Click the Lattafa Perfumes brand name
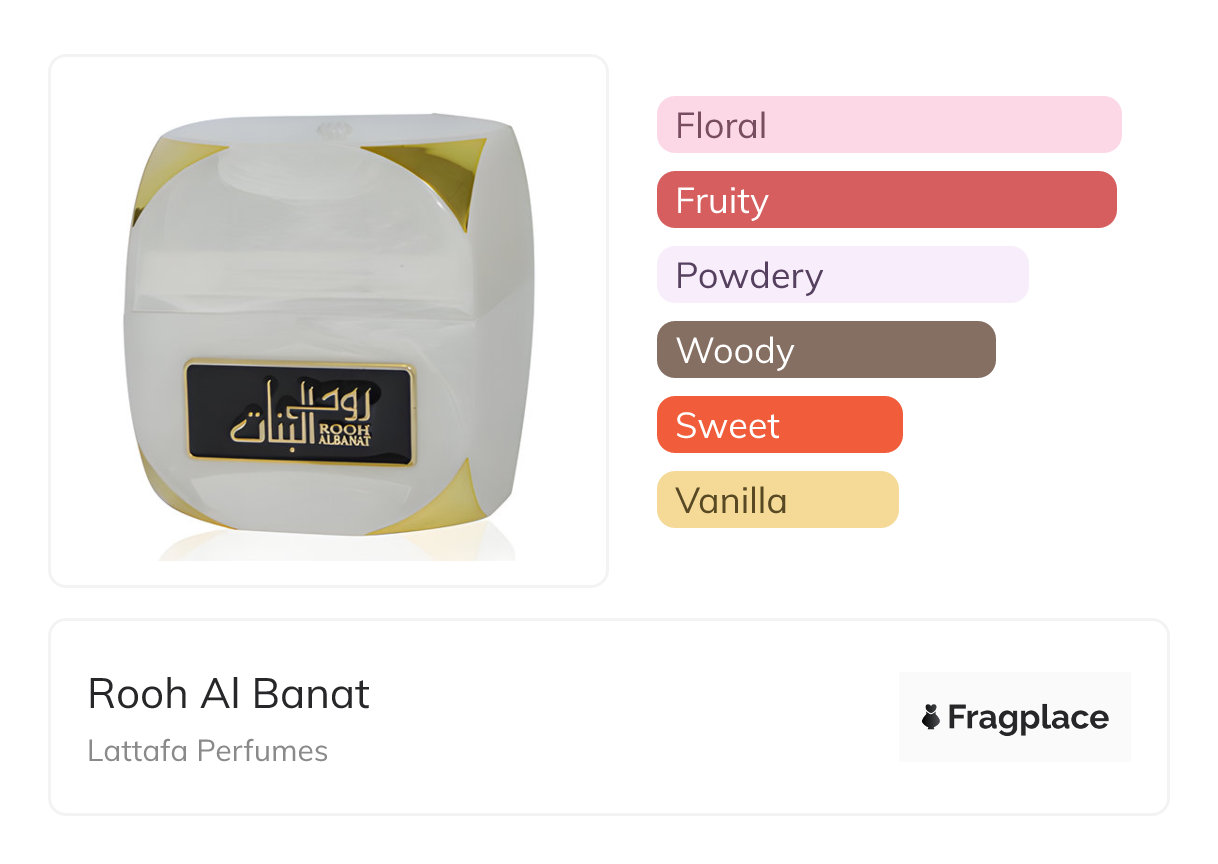 click(208, 751)
